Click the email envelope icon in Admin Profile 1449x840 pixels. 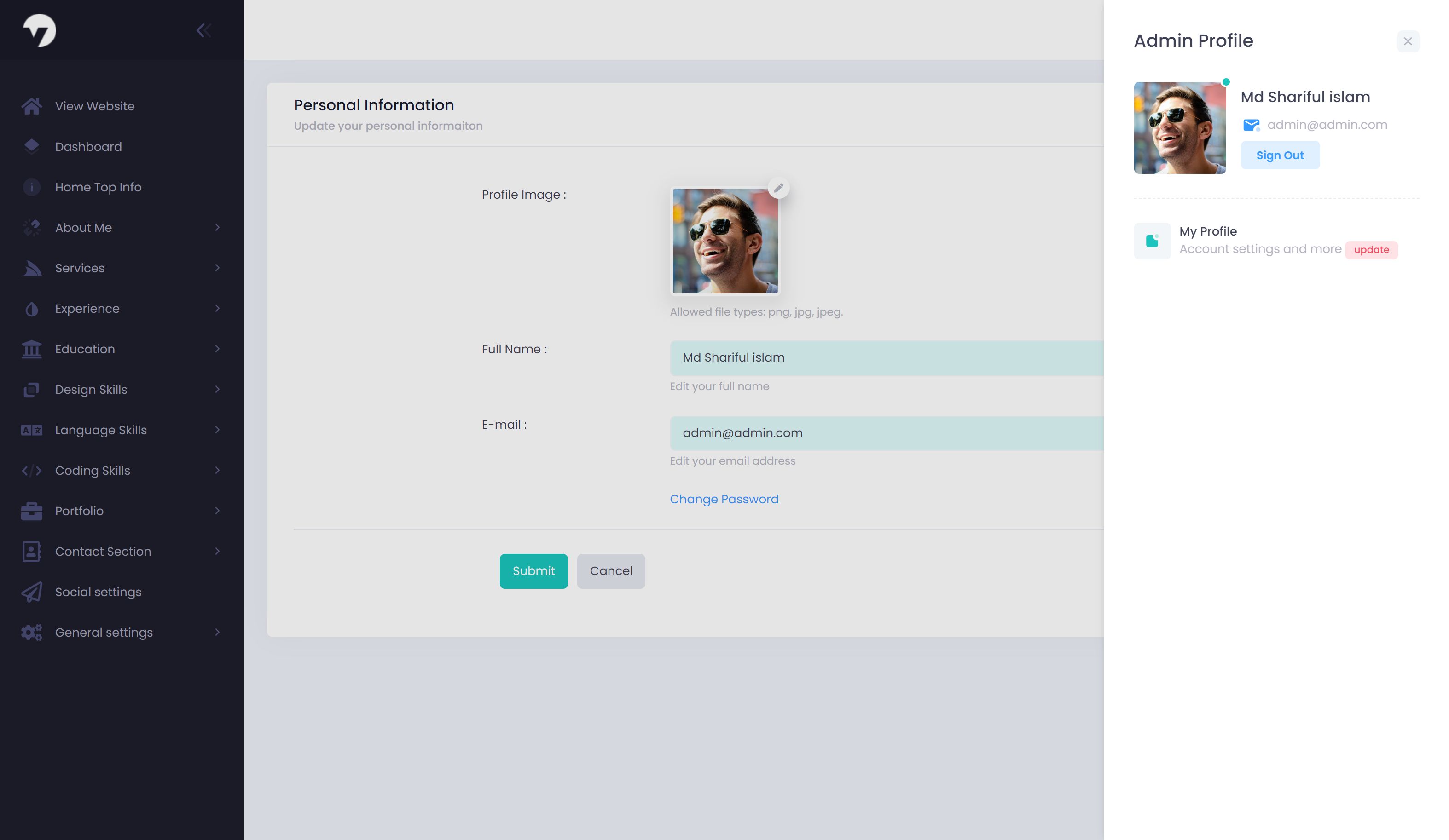point(1251,125)
